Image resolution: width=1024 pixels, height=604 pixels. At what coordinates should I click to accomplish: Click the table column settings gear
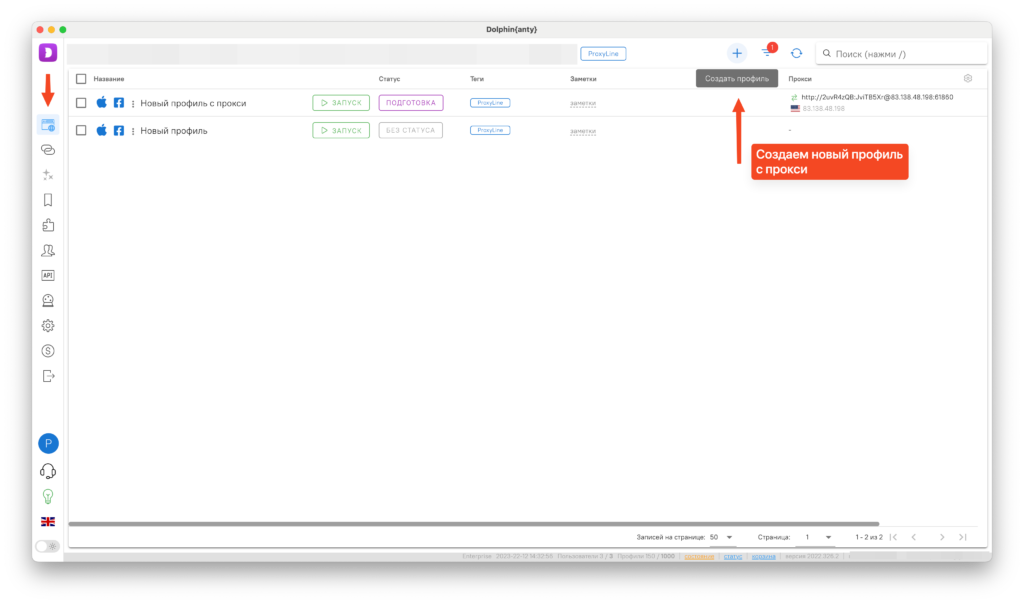(x=967, y=78)
